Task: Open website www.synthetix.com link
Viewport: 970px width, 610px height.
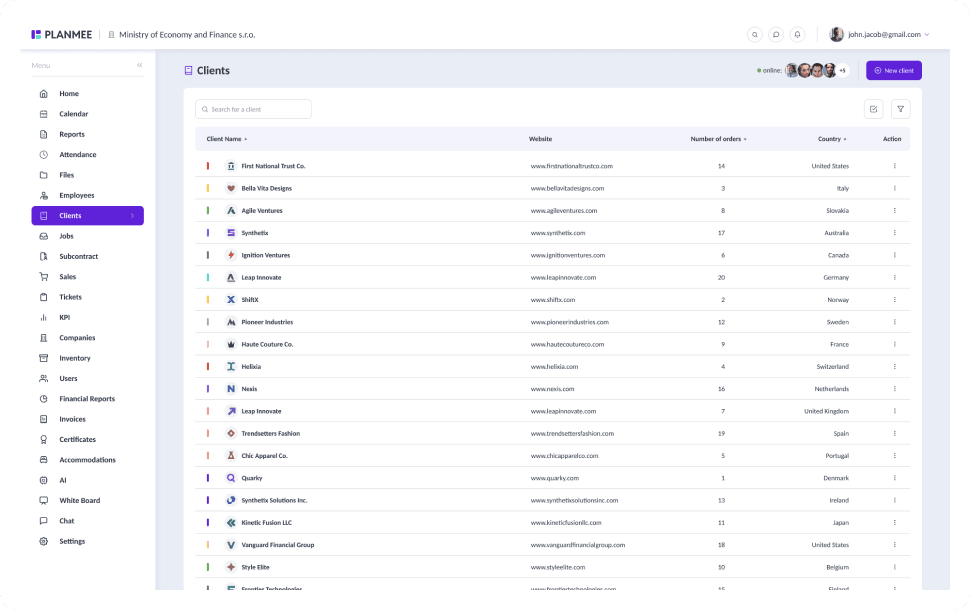Action: 558,233
